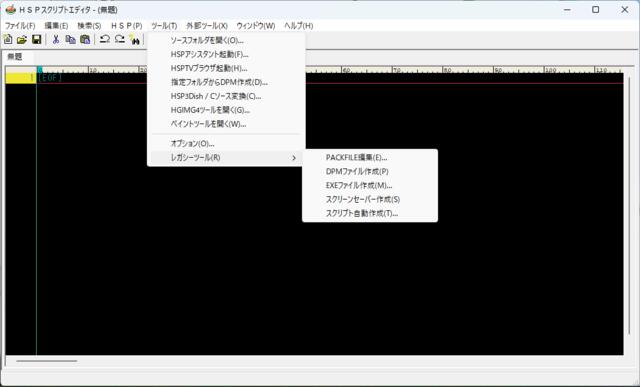Choose HSPTVブラウザ起動(H)...
This screenshot has height=387, width=640.
(226, 68)
